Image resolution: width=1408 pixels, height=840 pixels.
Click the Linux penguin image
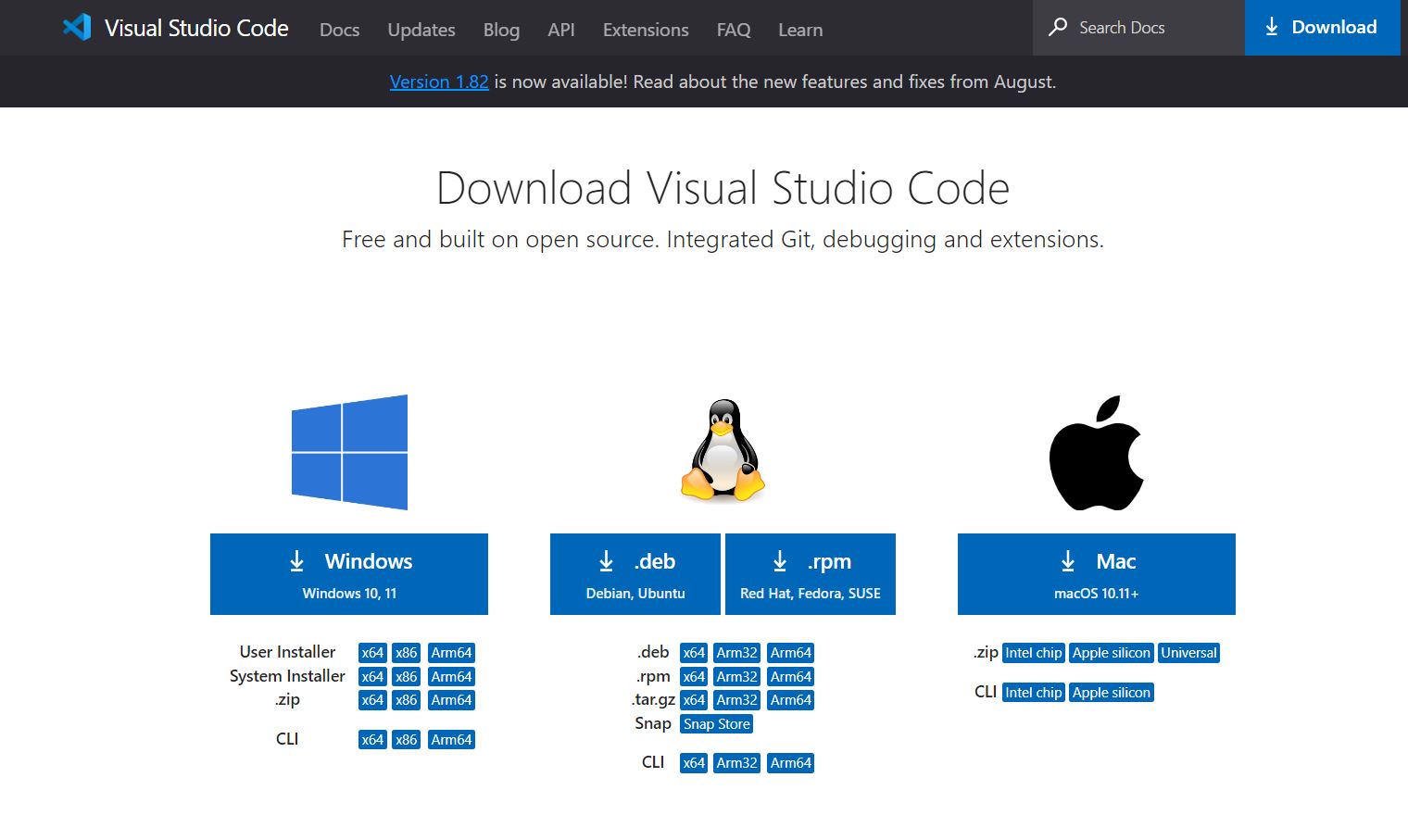pos(722,453)
